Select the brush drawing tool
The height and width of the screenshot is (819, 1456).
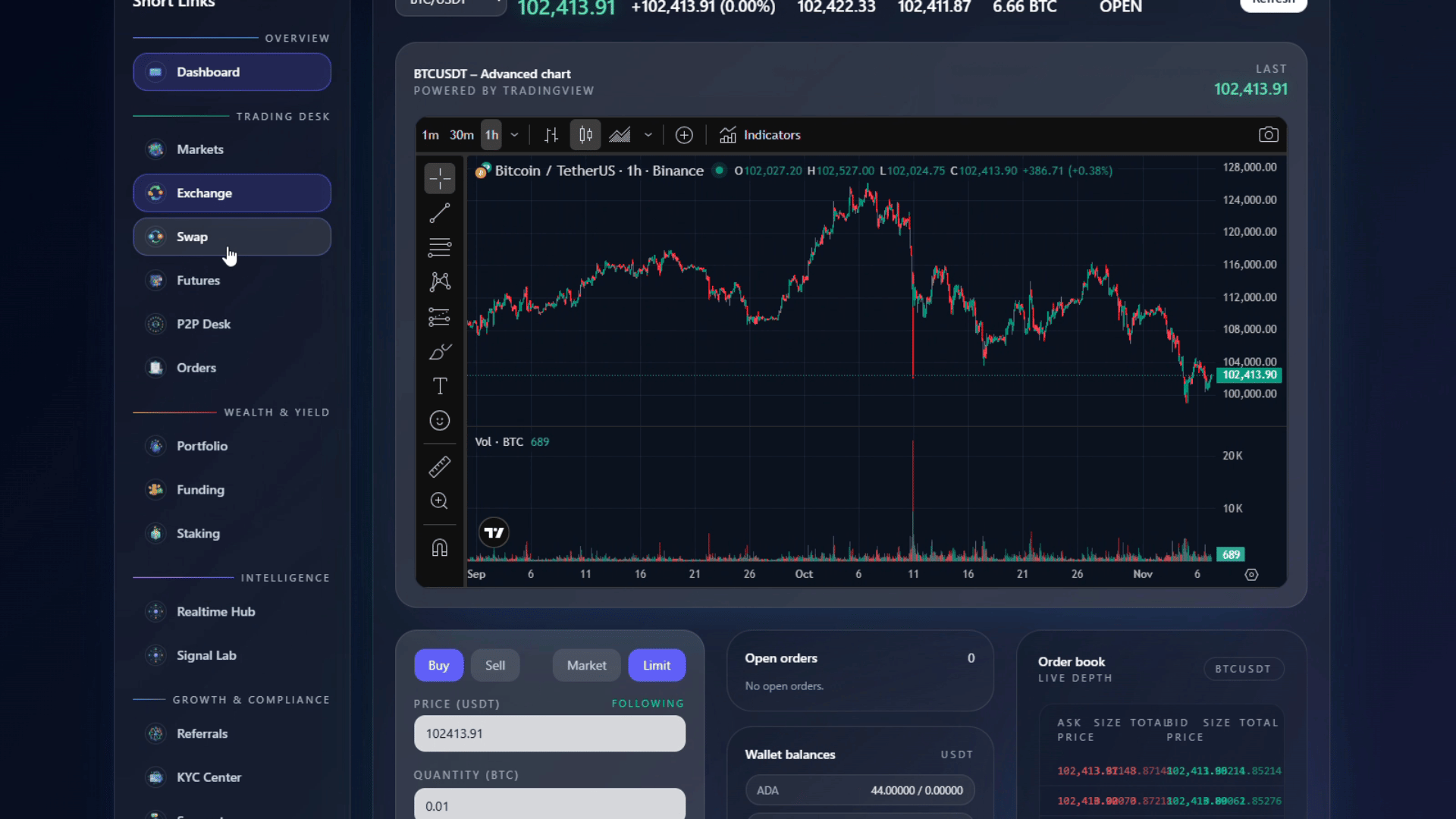point(440,352)
